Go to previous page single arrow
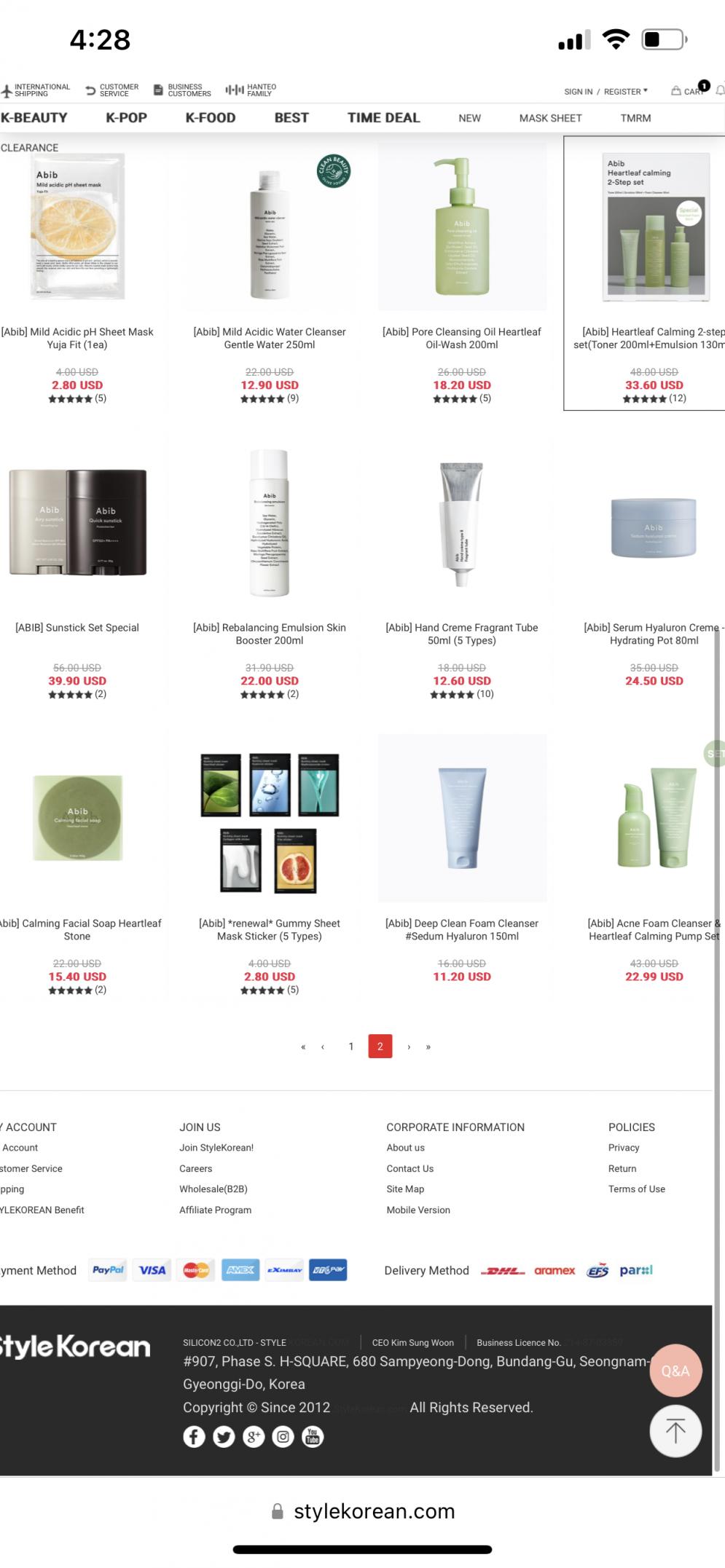Screen dimensions: 725x1568 click(x=323, y=1047)
